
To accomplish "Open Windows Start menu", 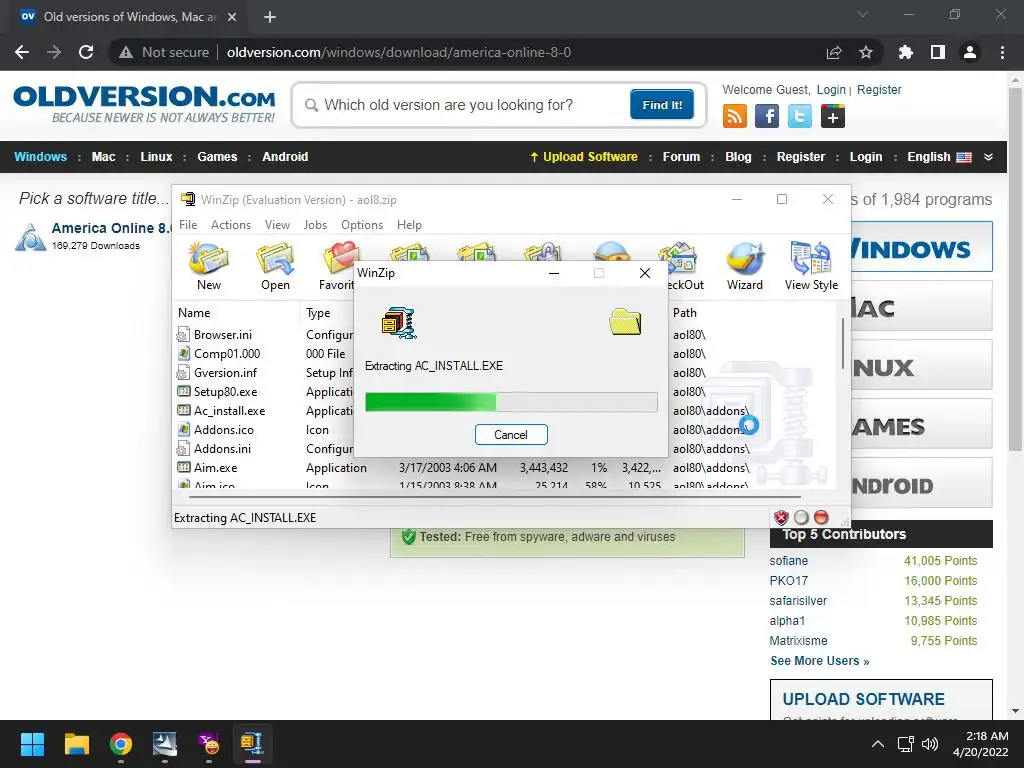I will click(32, 744).
